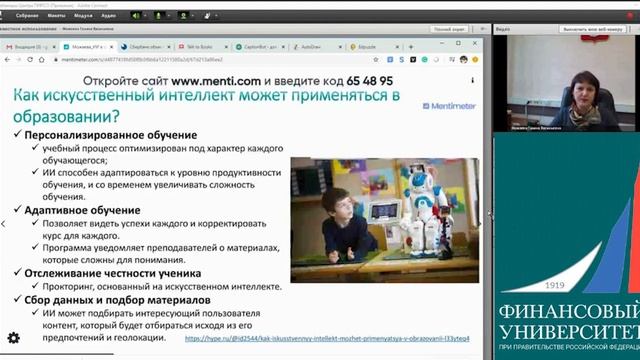Toggle the green webcam icon

pyautogui.click(x=183, y=16)
